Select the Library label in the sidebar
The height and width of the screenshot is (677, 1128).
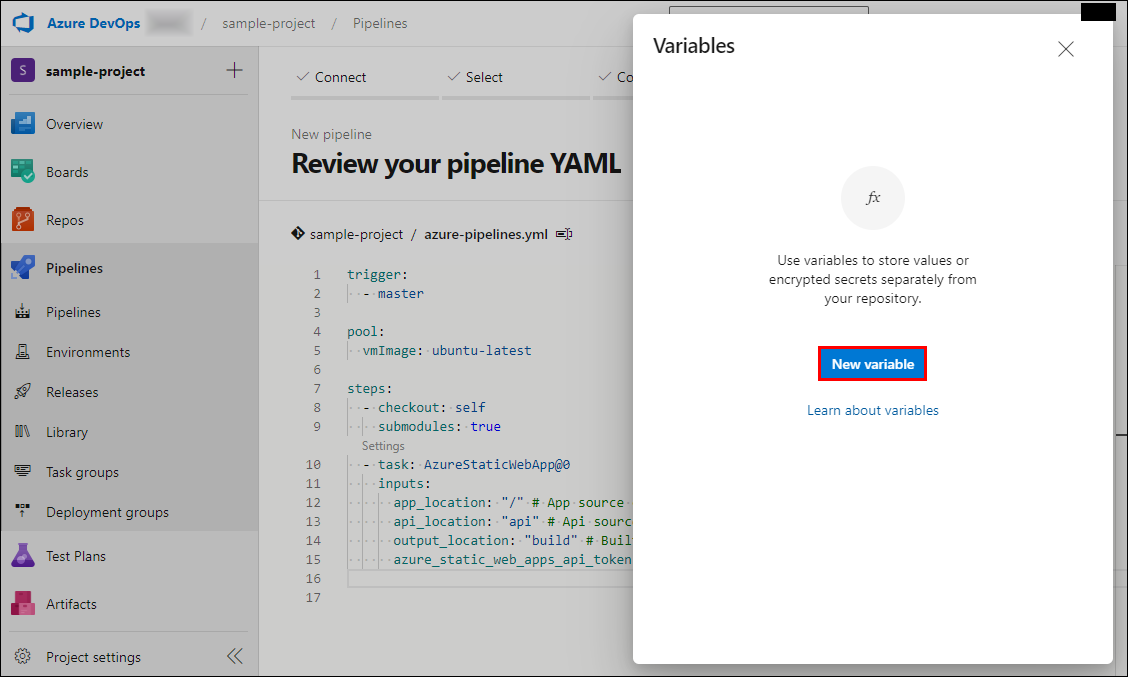(67, 432)
